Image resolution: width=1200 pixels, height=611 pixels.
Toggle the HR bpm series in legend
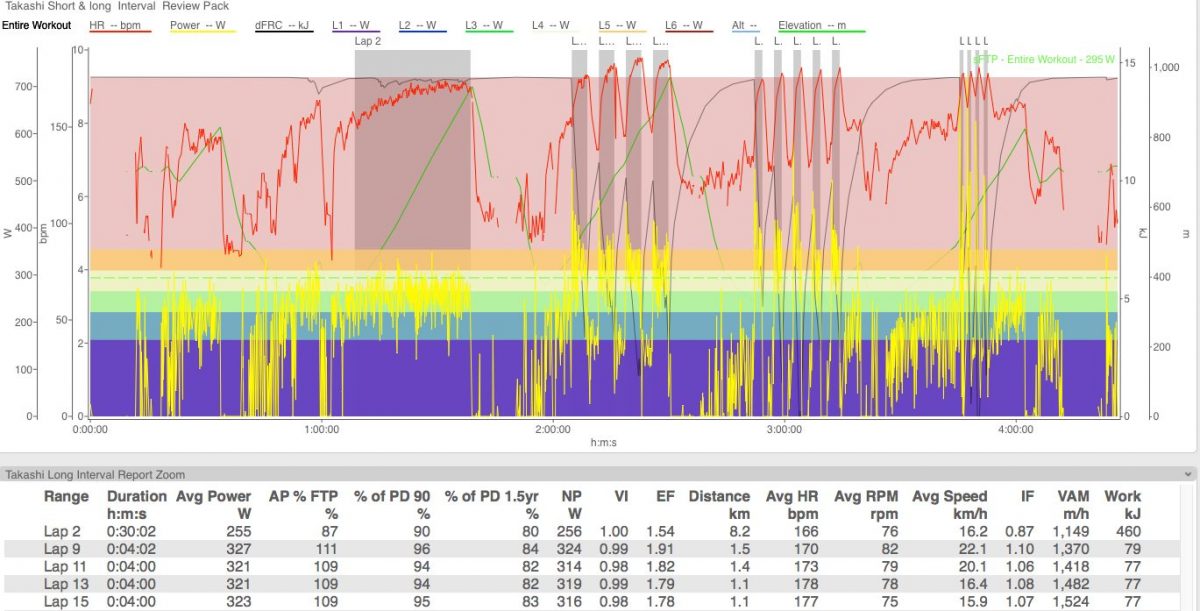click(x=119, y=24)
